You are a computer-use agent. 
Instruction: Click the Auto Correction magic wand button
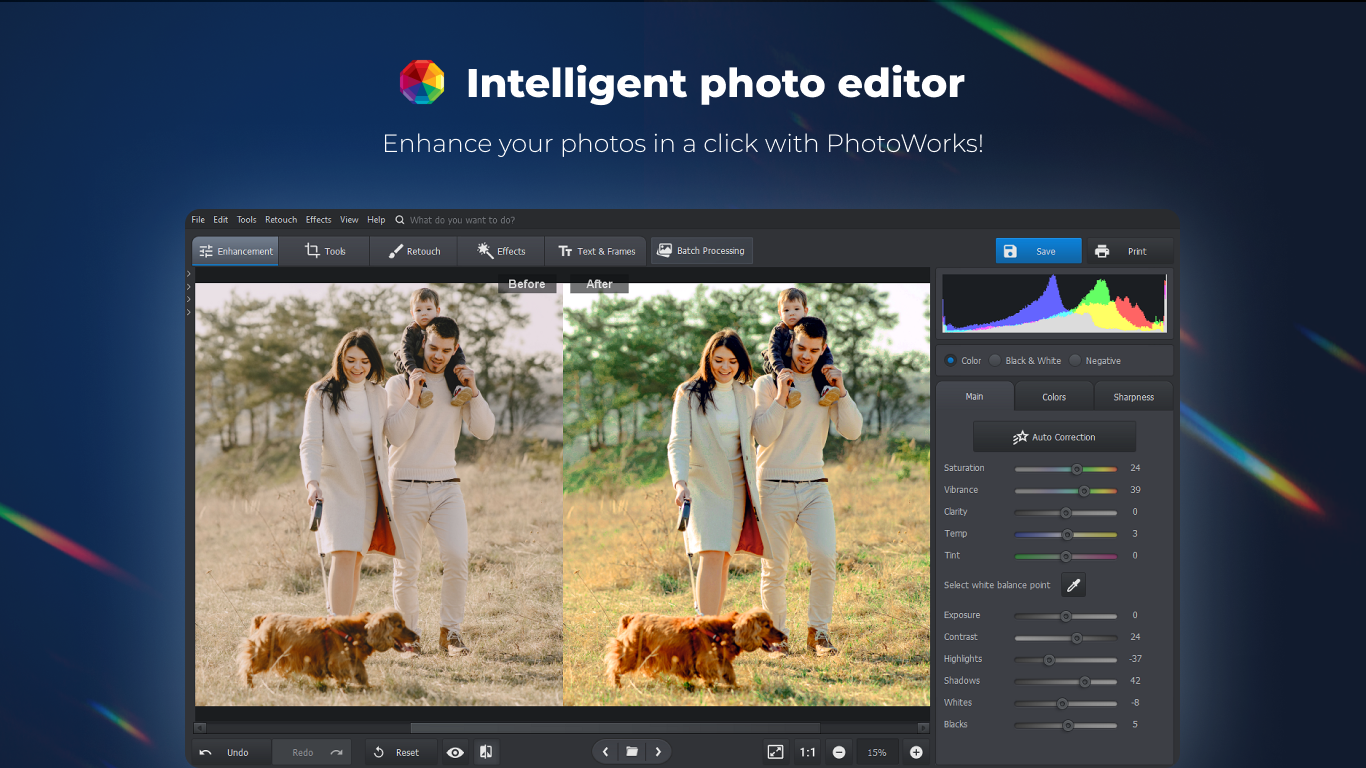point(1054,437)
